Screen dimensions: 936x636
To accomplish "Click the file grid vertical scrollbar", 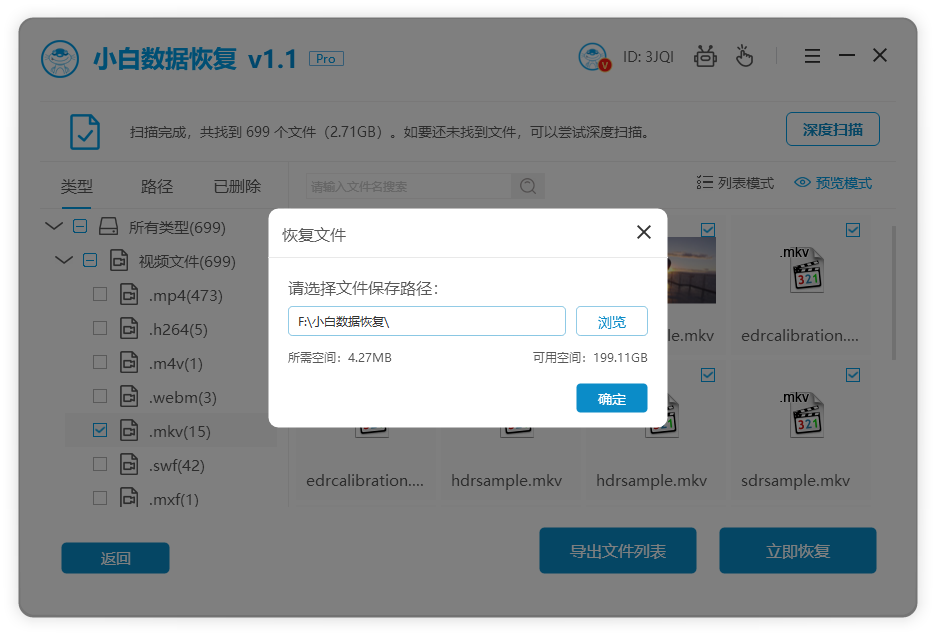I will pyautogui.click(x=893, y=293).
